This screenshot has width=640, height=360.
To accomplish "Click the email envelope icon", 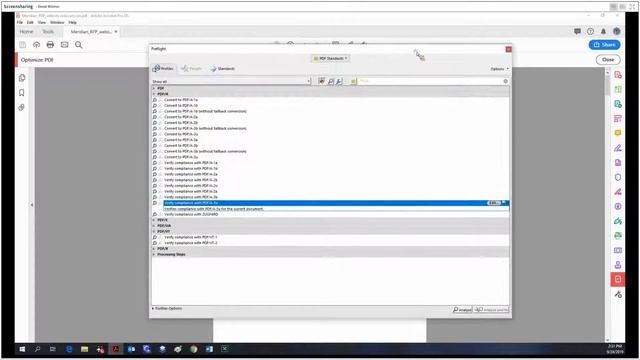I will (x=64, y=44).
